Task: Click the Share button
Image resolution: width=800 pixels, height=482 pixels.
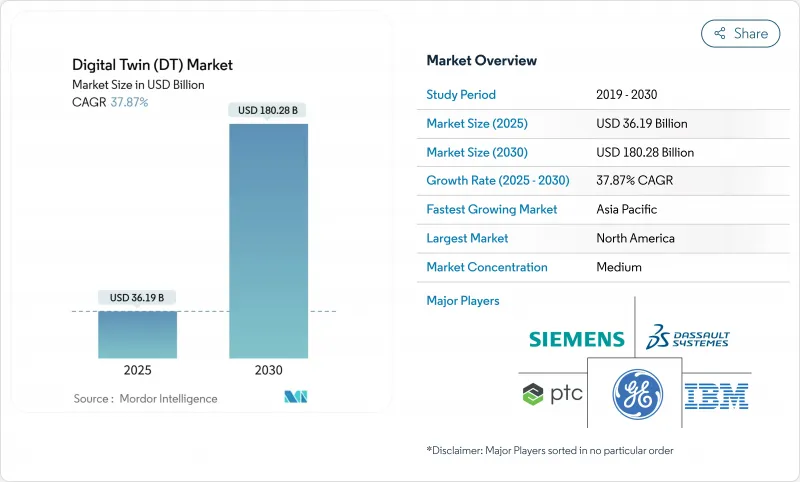Action: (x=740, y=33)
